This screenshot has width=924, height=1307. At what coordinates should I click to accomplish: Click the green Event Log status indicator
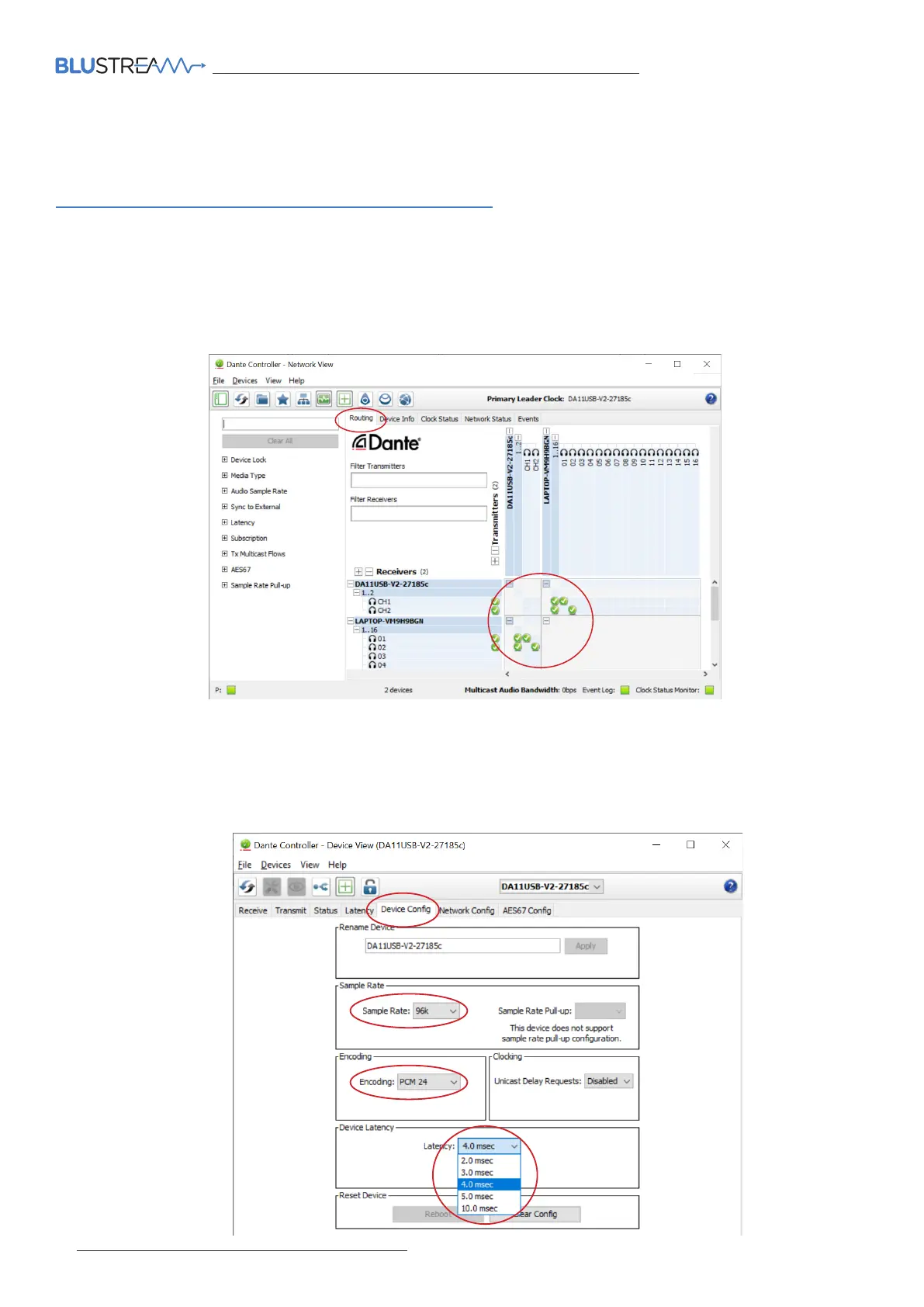coord(625,690)
